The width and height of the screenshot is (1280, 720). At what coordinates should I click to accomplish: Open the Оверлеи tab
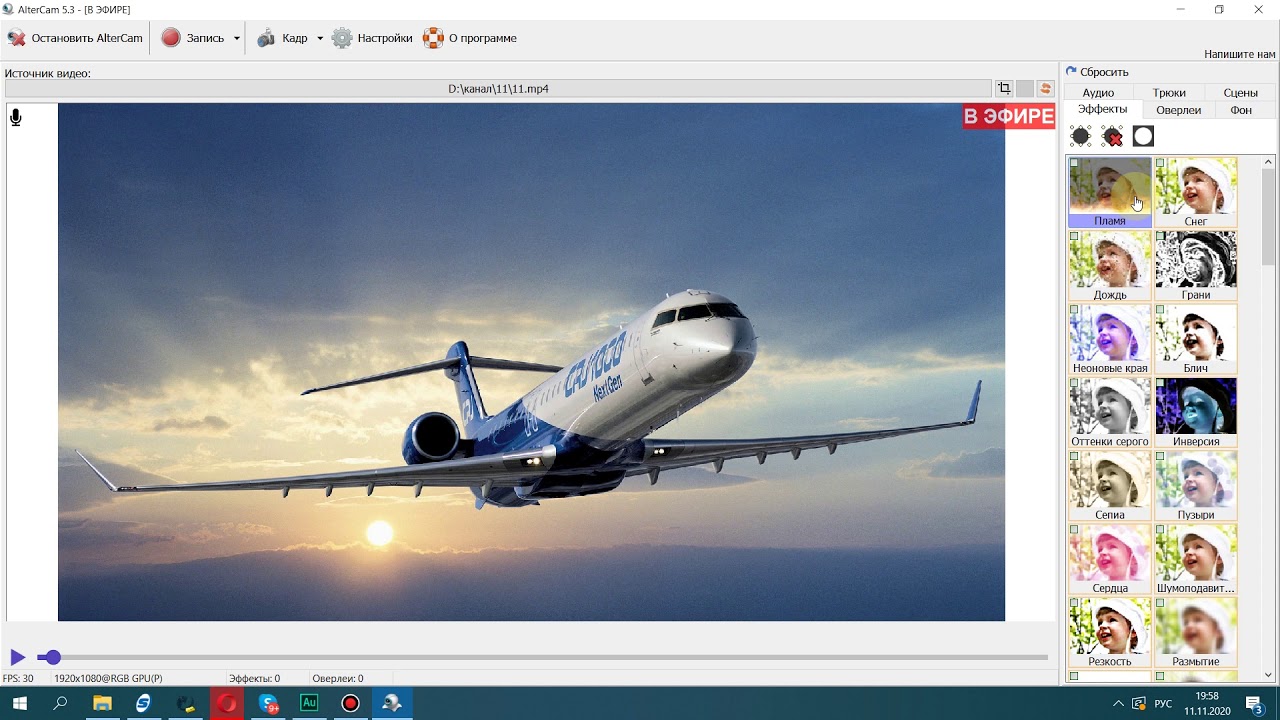pyautogui.click(x=1178, y=110)
